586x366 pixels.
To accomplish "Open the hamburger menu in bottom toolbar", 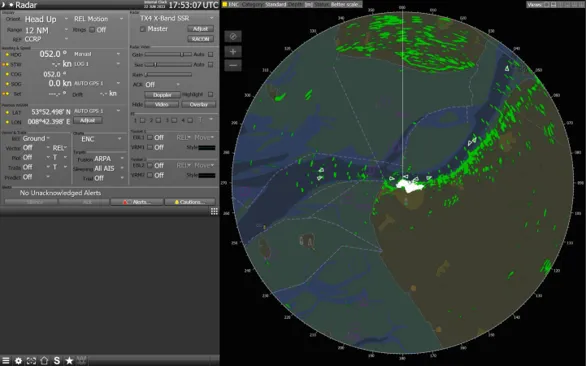I will coord(6,361).
